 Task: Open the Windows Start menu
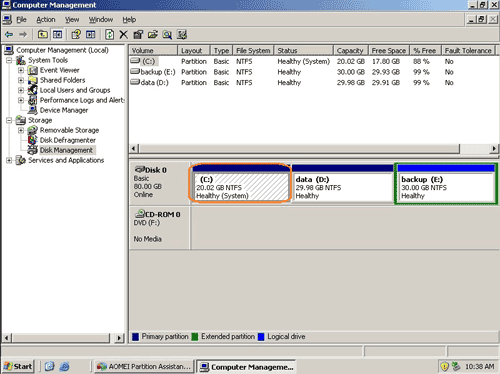coord(18,366)
